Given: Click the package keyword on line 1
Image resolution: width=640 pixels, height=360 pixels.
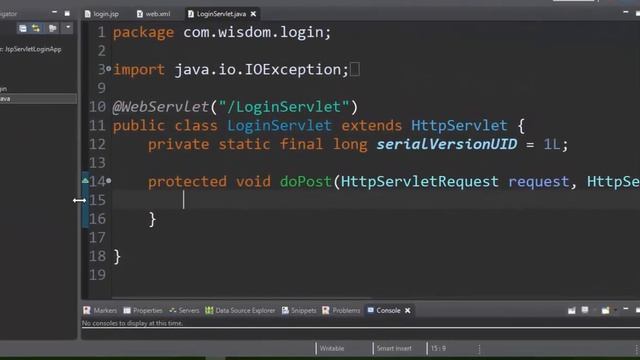Looking at the screenshot, I should coord(143,32).
